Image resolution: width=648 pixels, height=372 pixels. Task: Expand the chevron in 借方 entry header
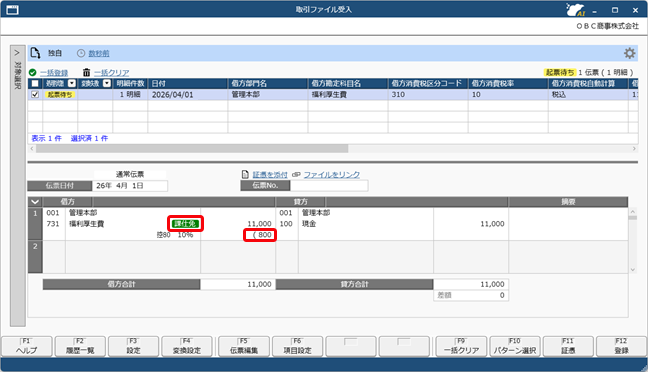tap(35, 202)
